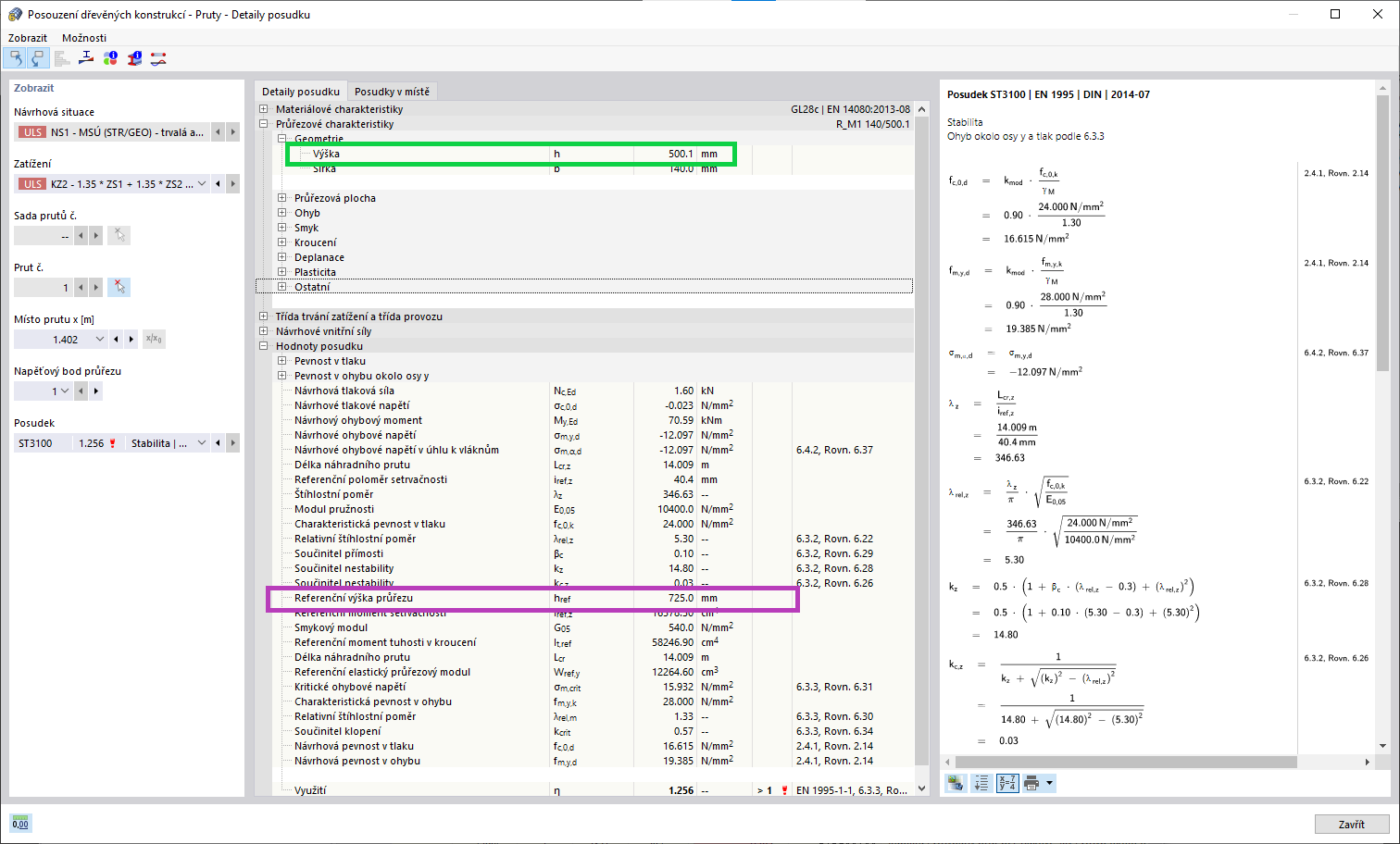Open the Místo prutu x dropdown
The height and width of the screenshot is (844, 1400).
click(x=100, y=339)
